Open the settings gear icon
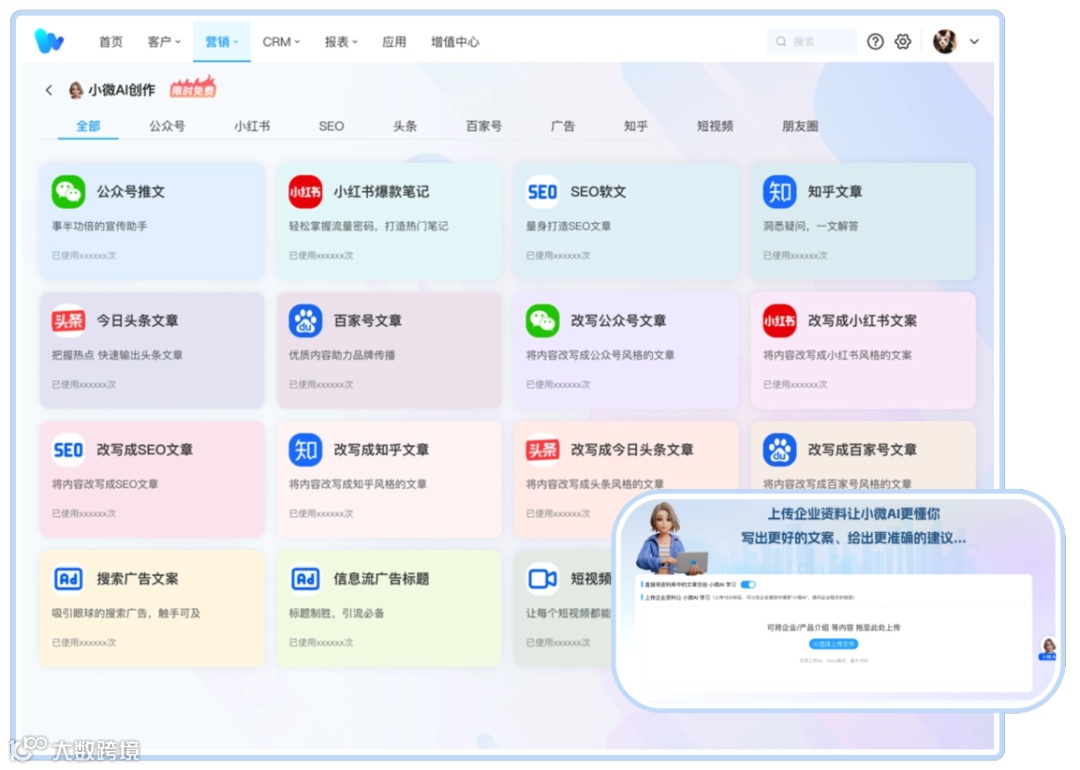 click(902, 41)
